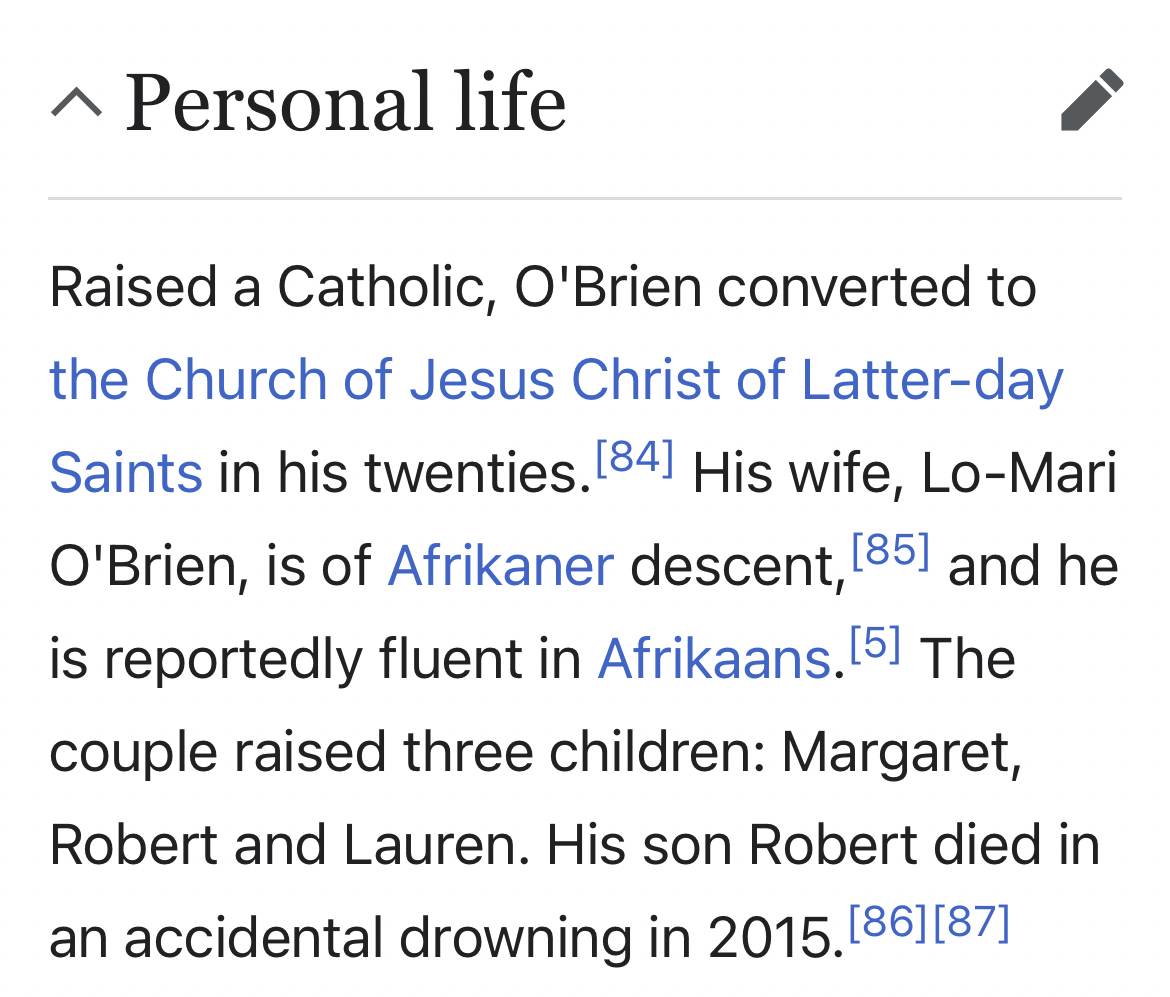This screenshot has height=997, width=1170.
Task: Click the year 2015
Action: (769, 939)
